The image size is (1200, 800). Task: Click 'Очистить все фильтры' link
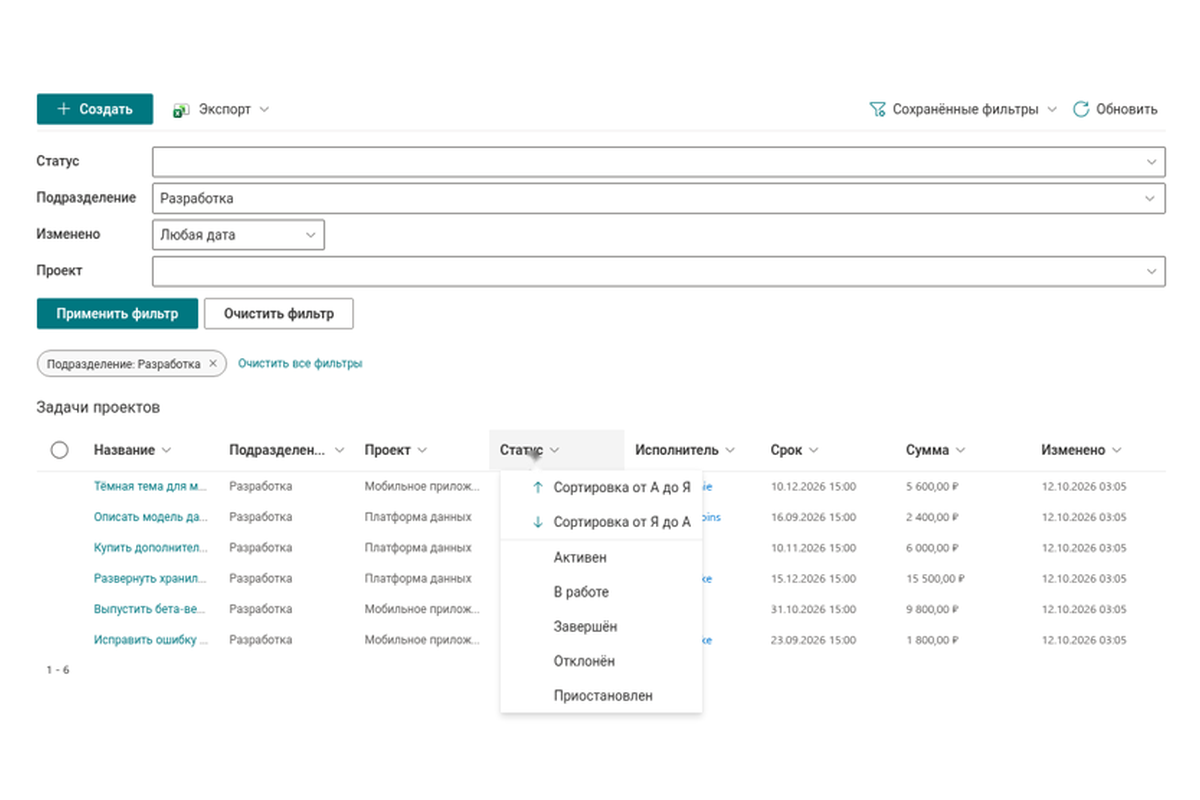click(300, 364)
